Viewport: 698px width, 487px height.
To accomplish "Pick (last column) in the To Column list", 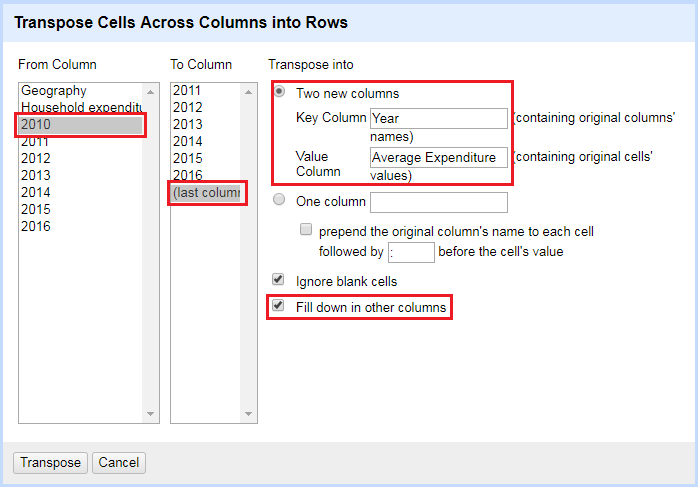I will point(206,193).
